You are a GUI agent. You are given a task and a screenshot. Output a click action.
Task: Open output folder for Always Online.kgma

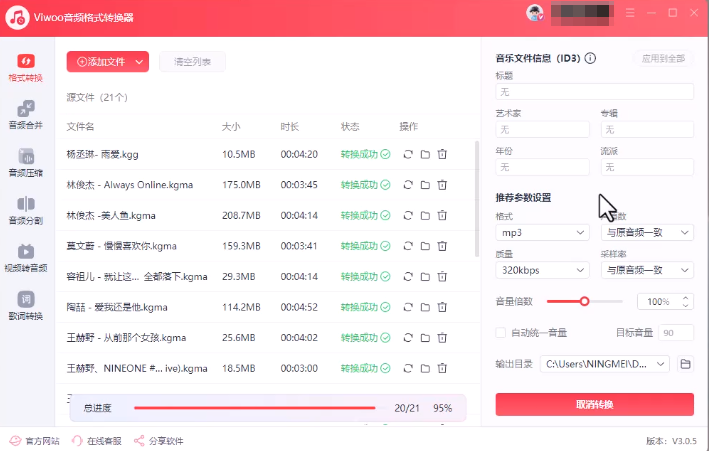425,185
